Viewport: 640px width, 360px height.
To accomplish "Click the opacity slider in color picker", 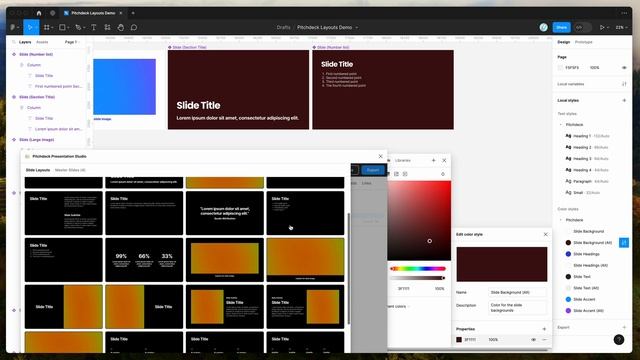I will [418, 278].
